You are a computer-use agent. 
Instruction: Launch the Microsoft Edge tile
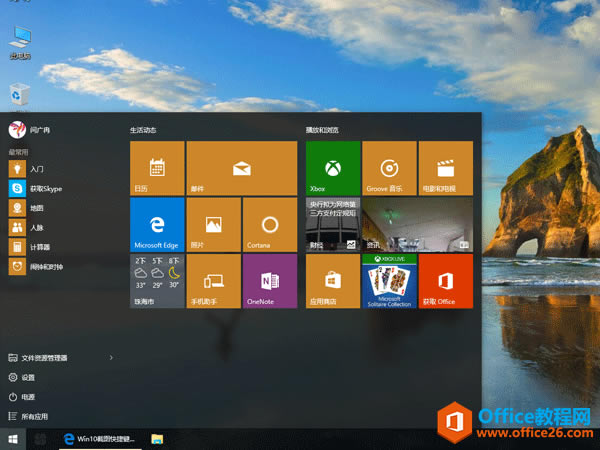coord(157,225)
